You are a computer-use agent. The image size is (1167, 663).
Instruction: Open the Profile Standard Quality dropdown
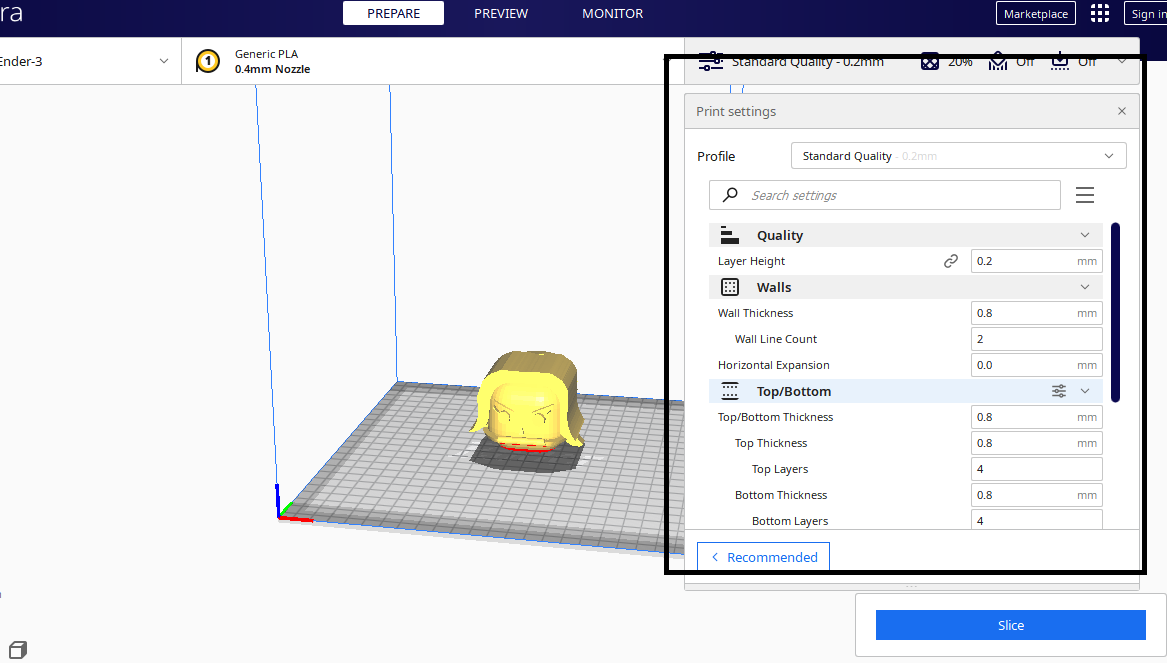click(x=959, y=156)
